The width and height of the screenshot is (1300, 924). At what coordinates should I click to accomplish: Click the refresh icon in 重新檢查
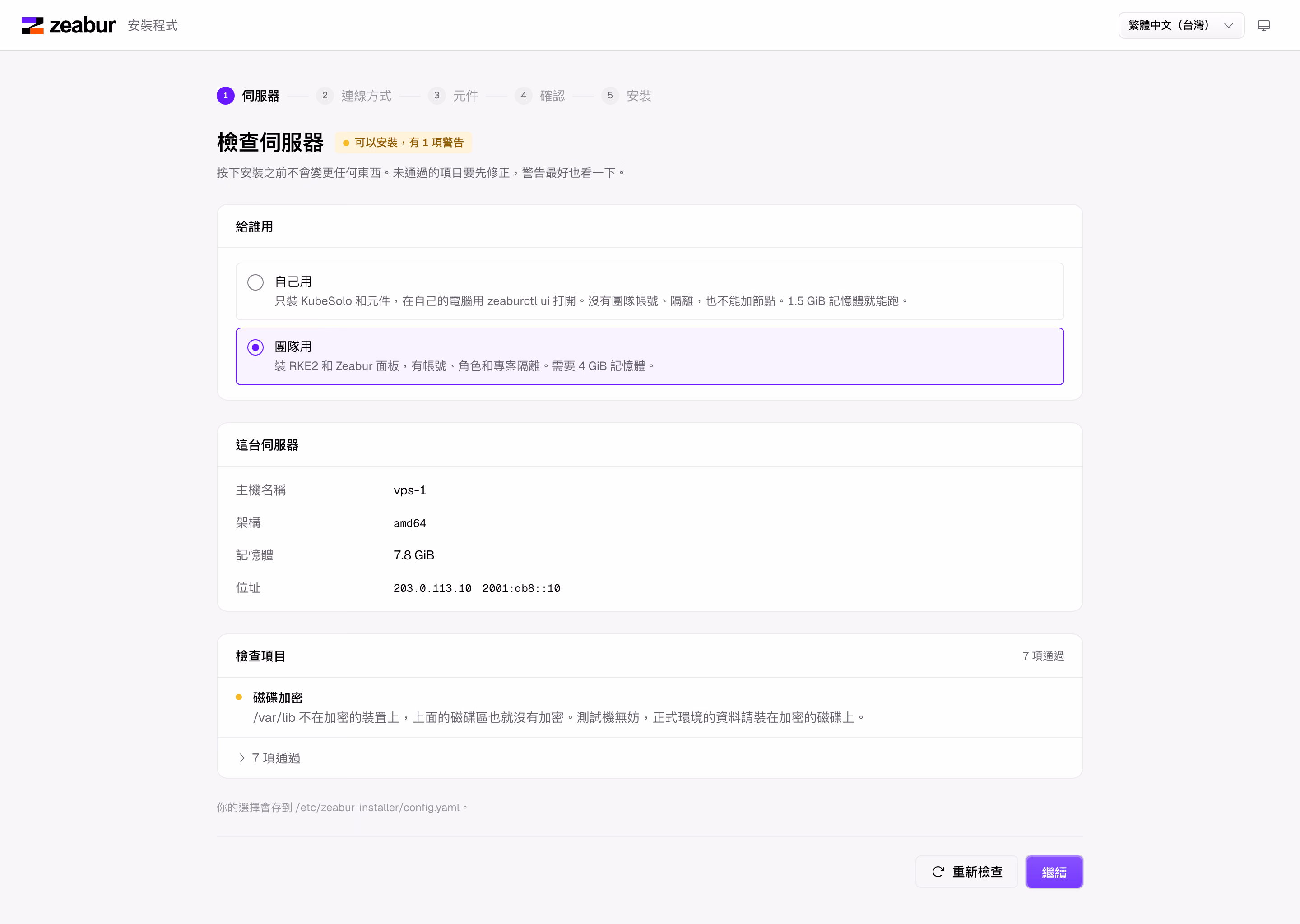point(938,872)
